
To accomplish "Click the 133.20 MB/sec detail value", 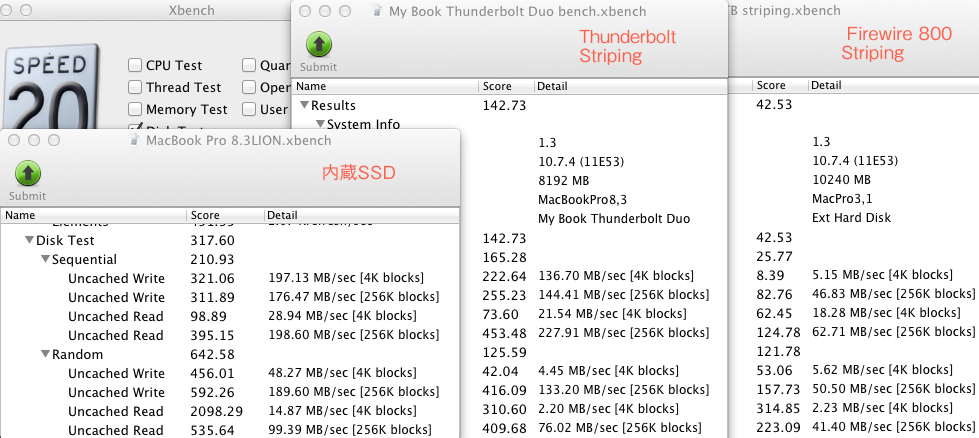I will coord(623,389).
